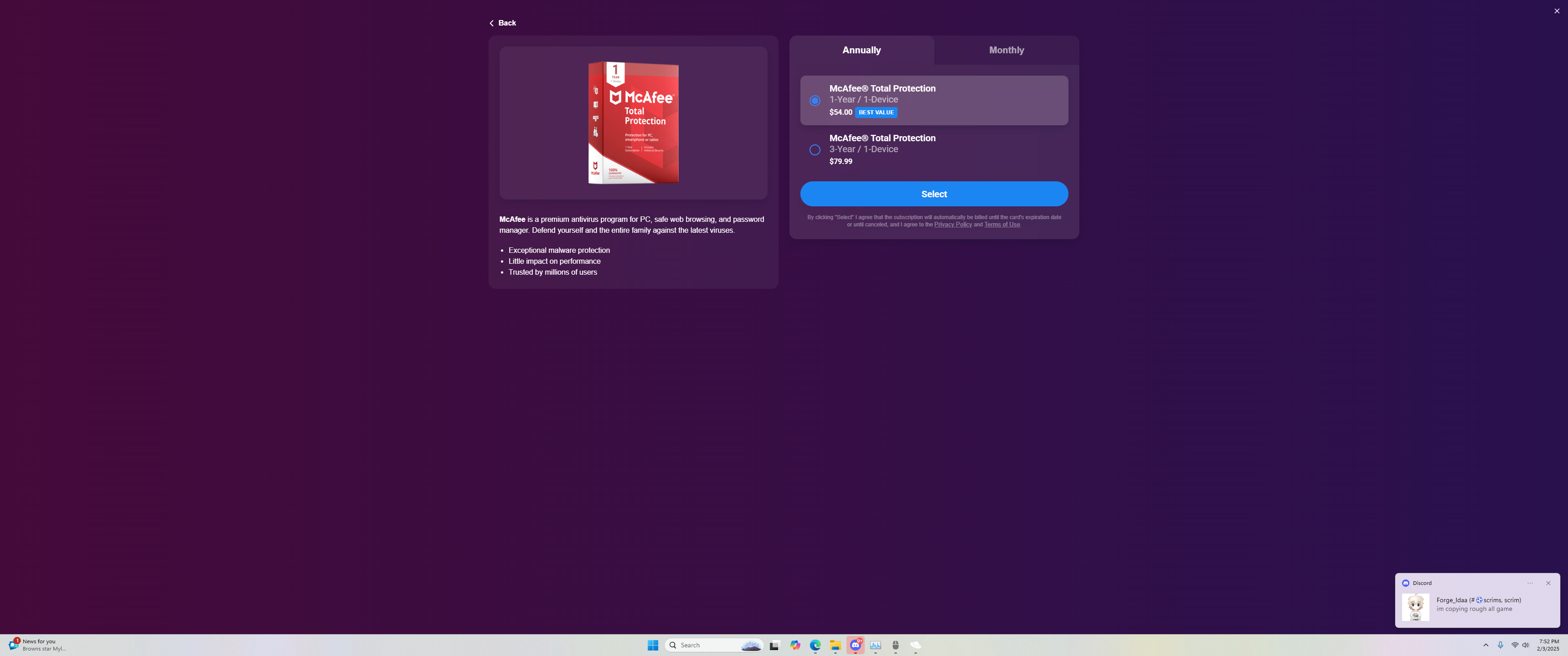
Task: Click the microphone tray icon
Action: coord(1500,645)
